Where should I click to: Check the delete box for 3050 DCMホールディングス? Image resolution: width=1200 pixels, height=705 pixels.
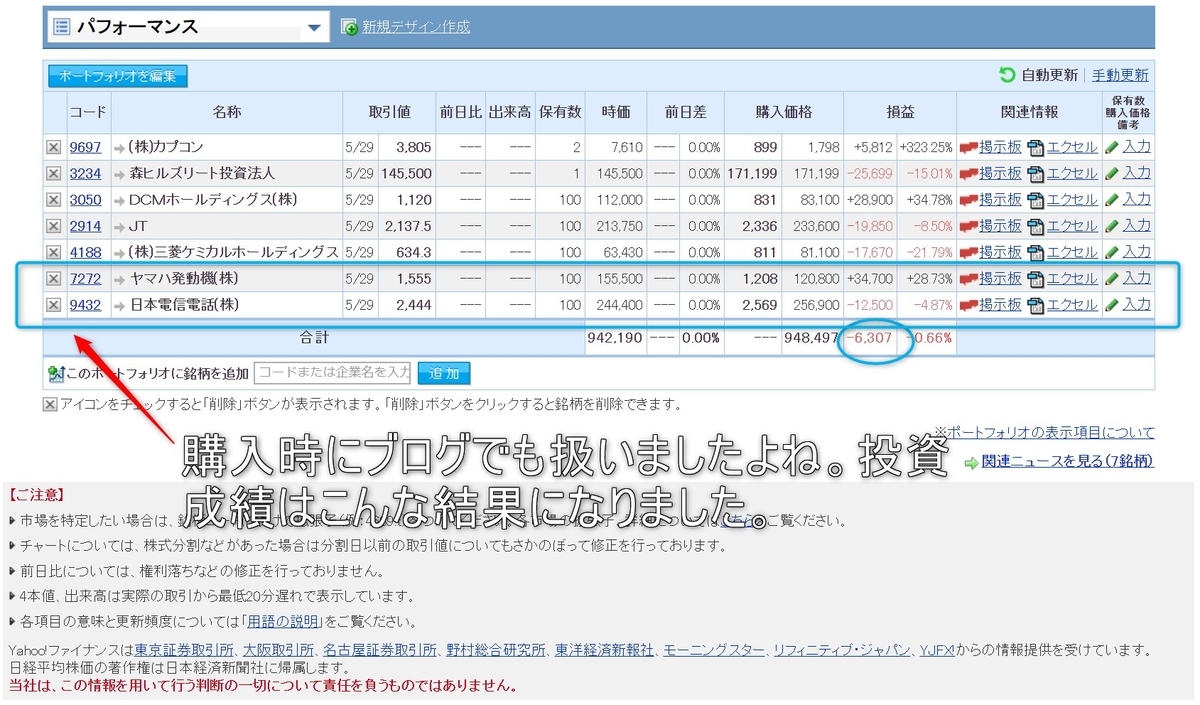tap(53, 200)
